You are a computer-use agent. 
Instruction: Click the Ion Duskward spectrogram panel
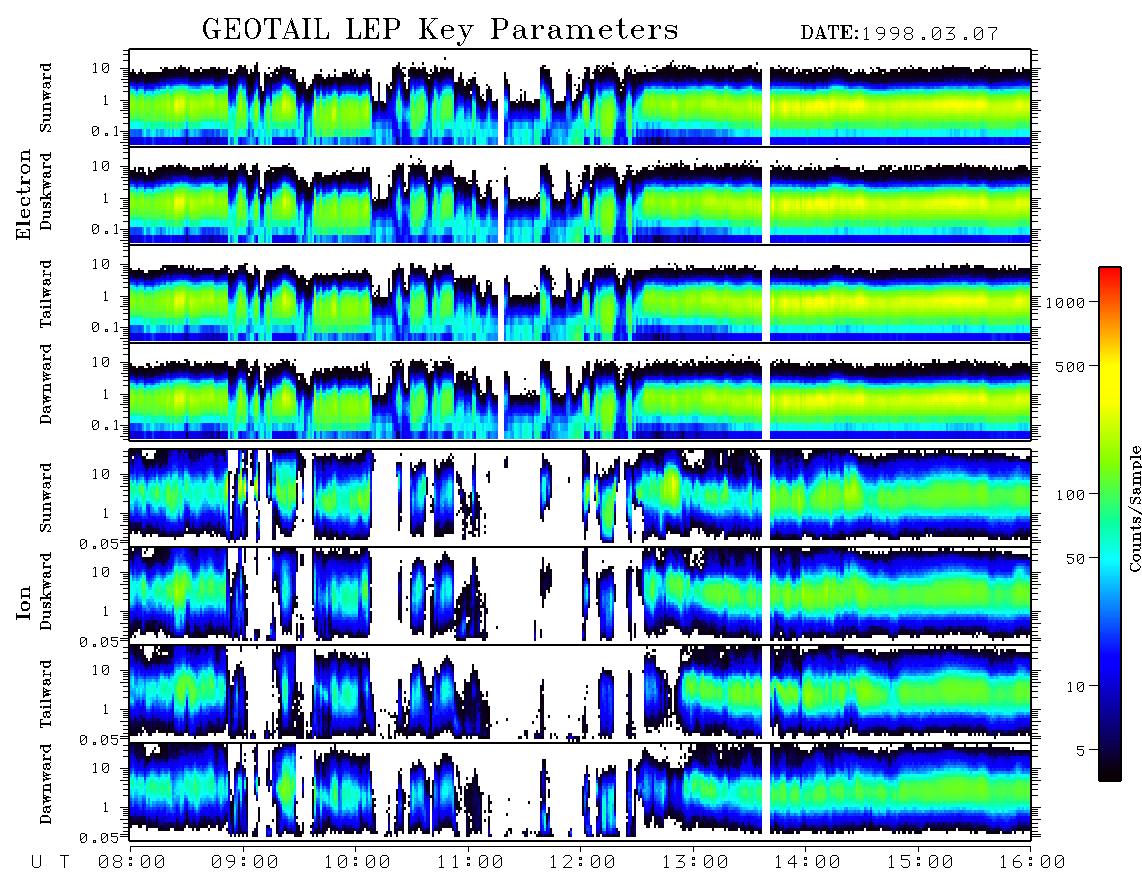(x=580, y=595)
